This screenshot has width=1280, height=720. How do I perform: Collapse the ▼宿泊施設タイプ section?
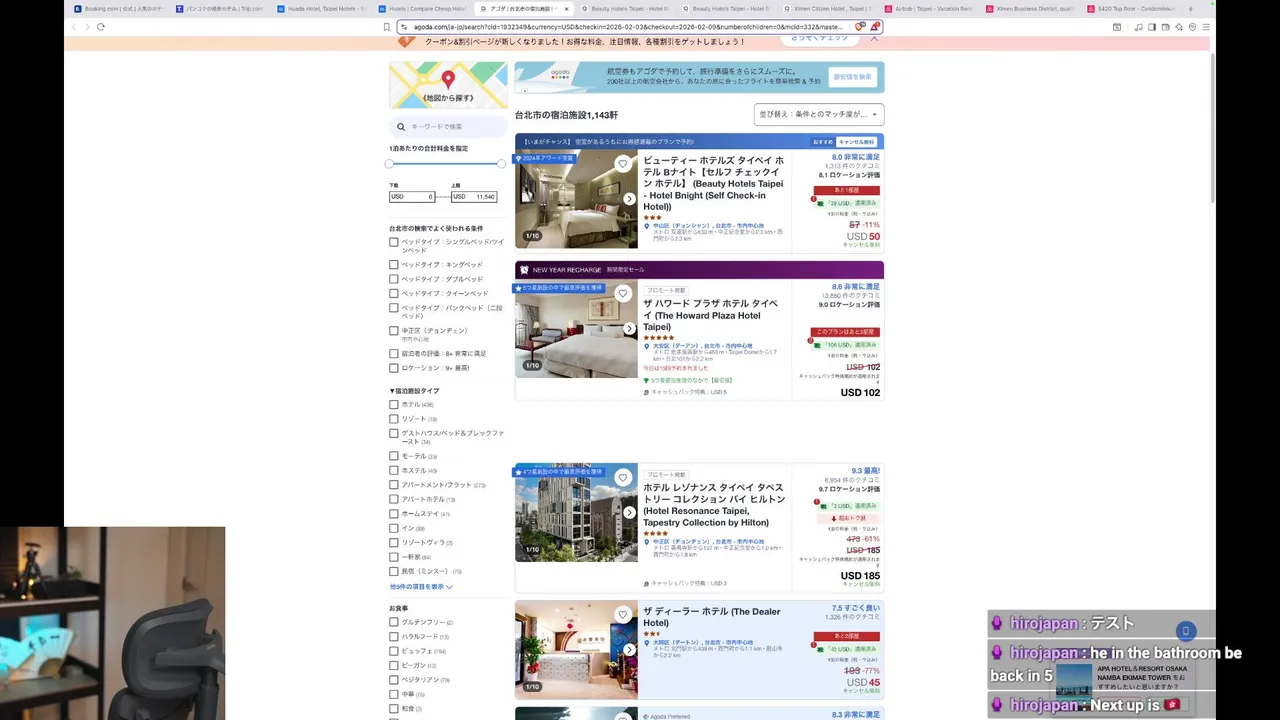point(414,391)
